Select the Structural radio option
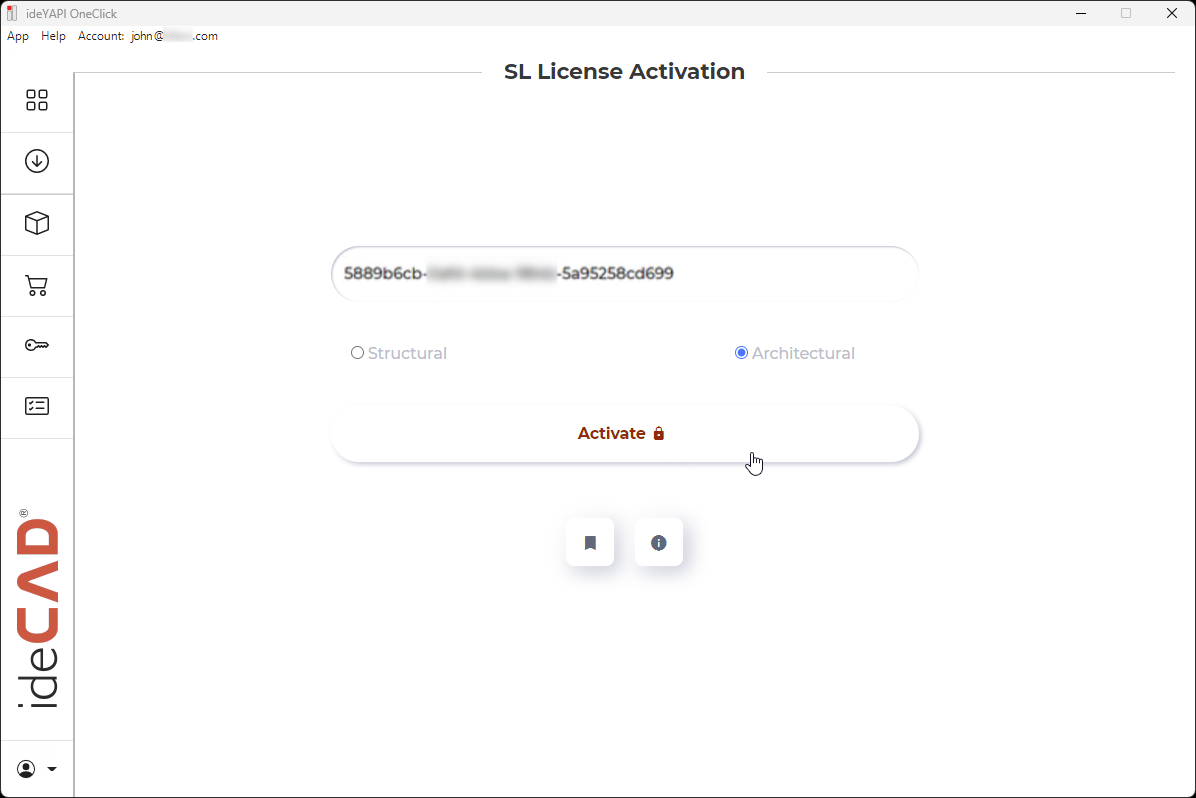 coord(357,352)
